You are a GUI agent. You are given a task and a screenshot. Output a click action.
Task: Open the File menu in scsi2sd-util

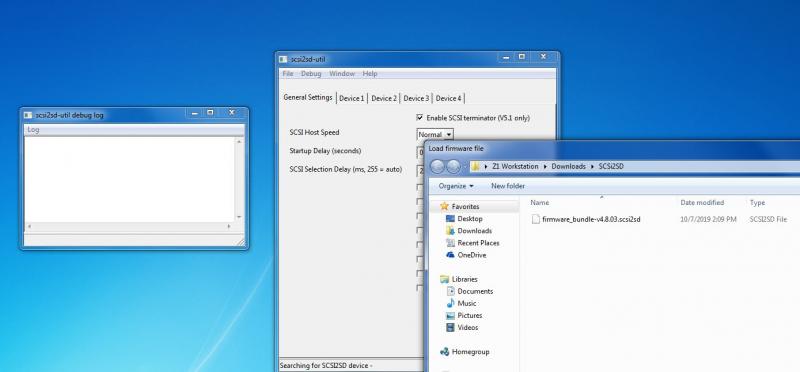[x=288, y=73]
